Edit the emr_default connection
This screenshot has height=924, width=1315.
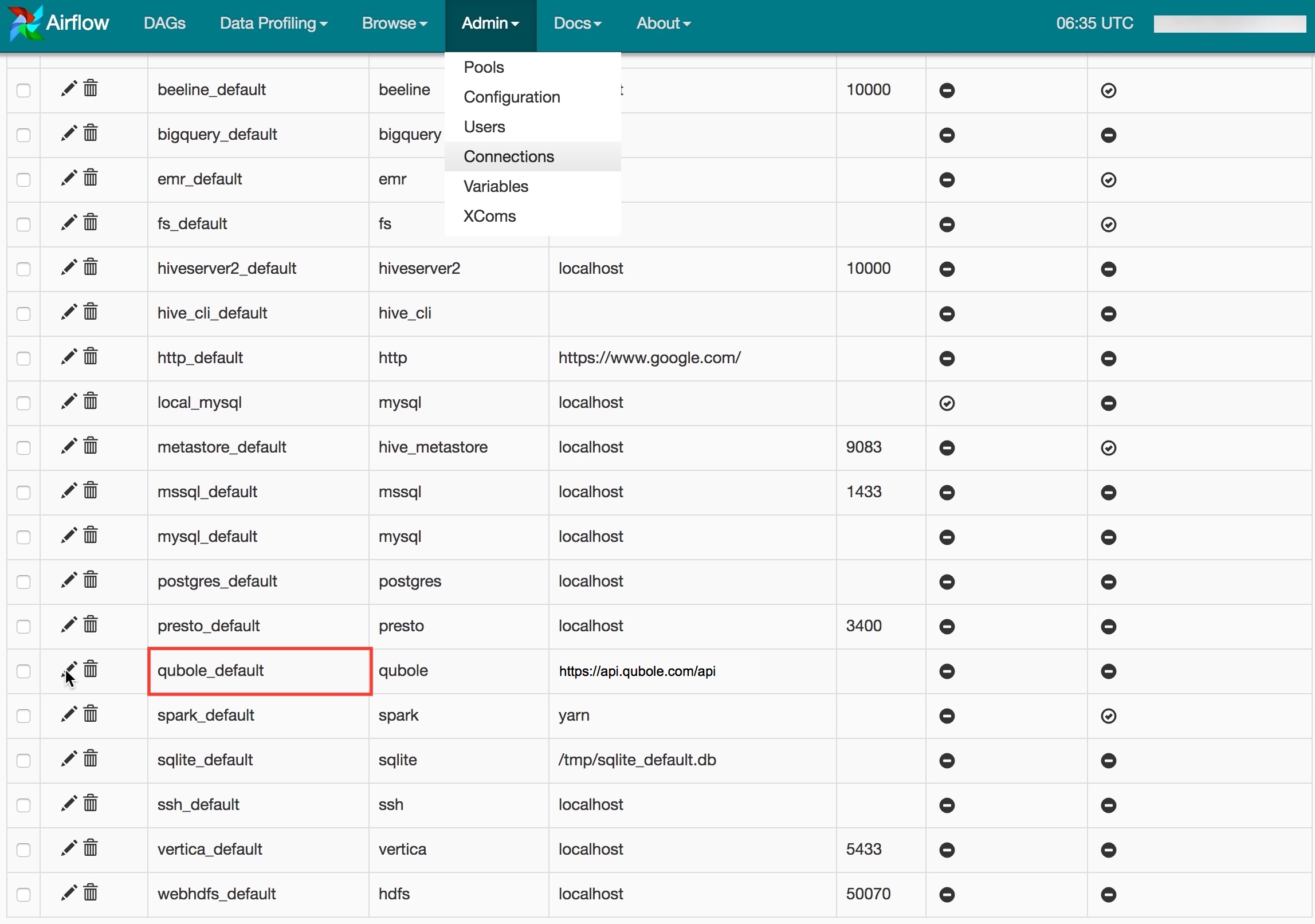point(69,178)
